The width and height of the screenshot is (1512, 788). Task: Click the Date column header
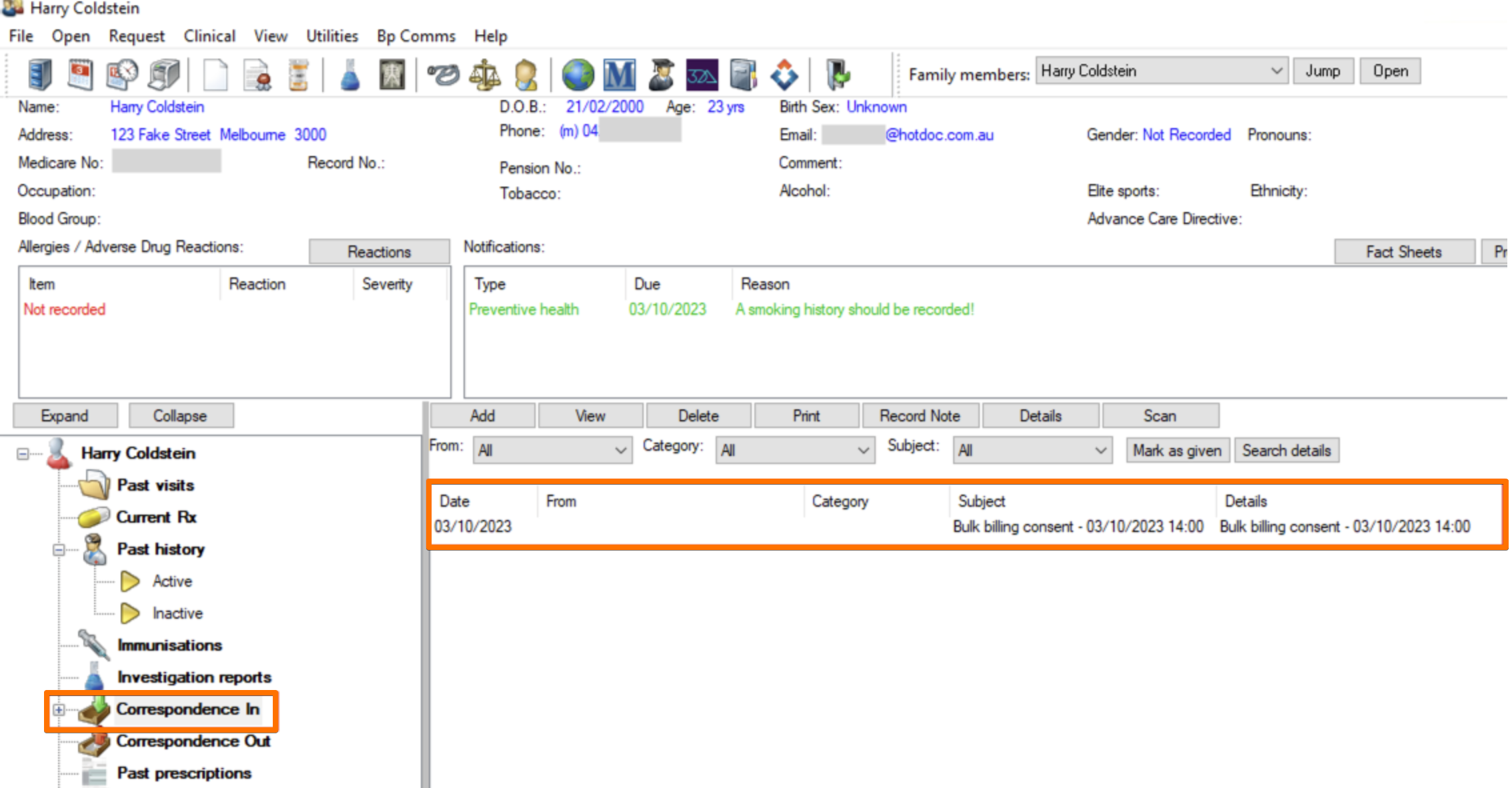click(x=485, y=501)
